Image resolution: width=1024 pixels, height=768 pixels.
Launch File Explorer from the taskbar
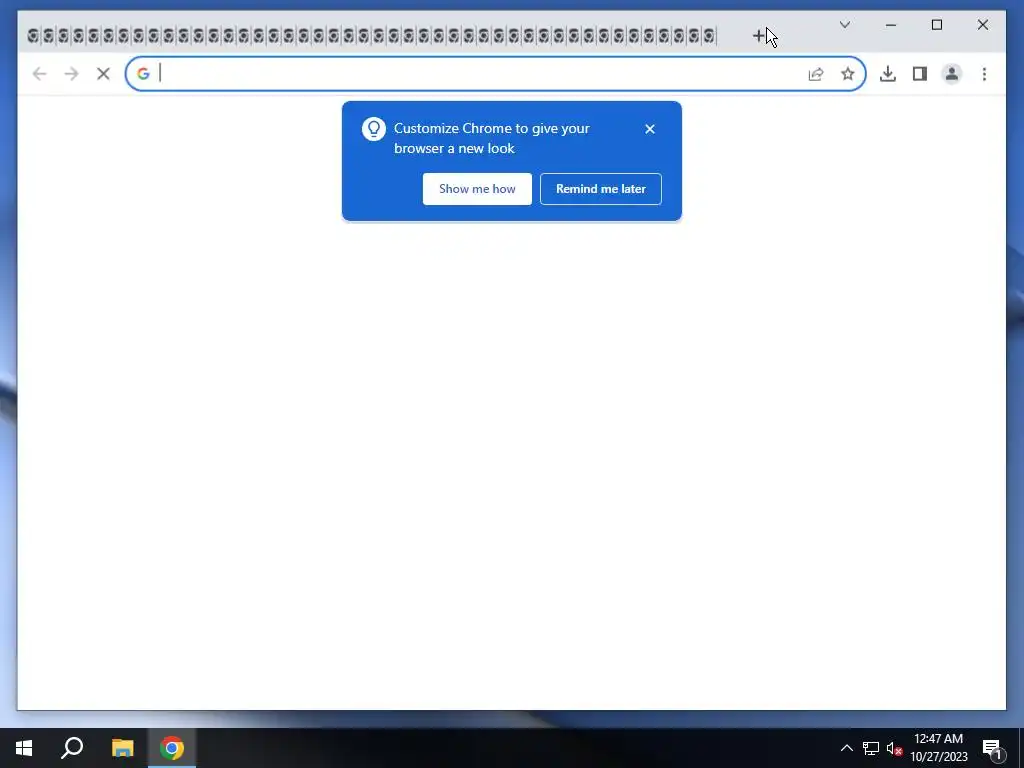pyautogui.click(x=122, y=748)
